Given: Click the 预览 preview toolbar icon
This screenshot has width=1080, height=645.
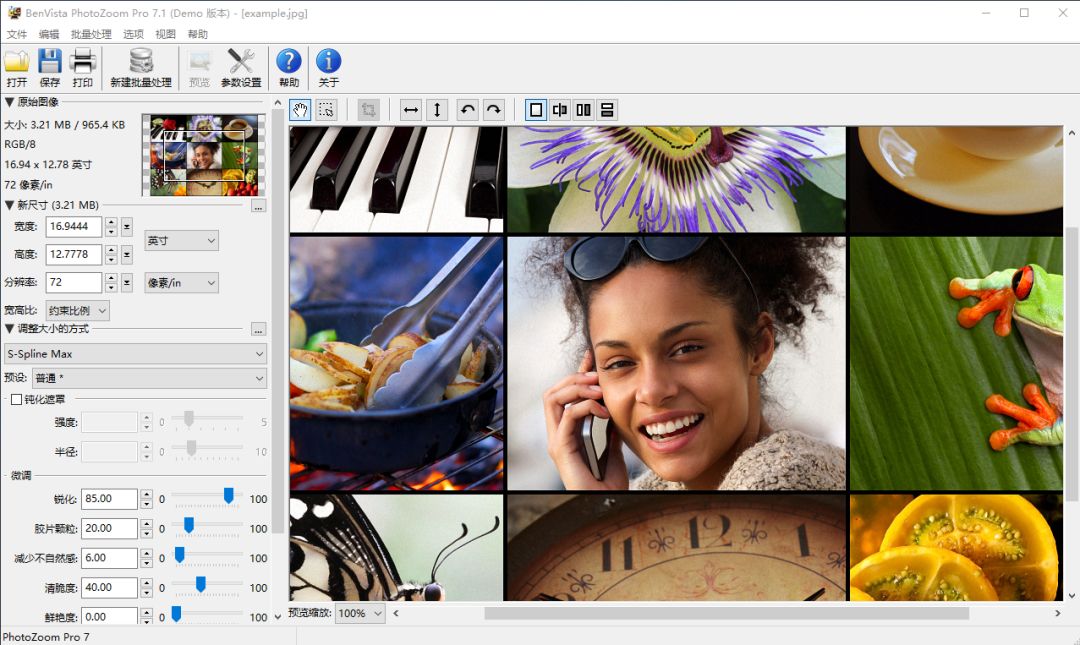Looking at the screenshot, I should click(200, 68).
